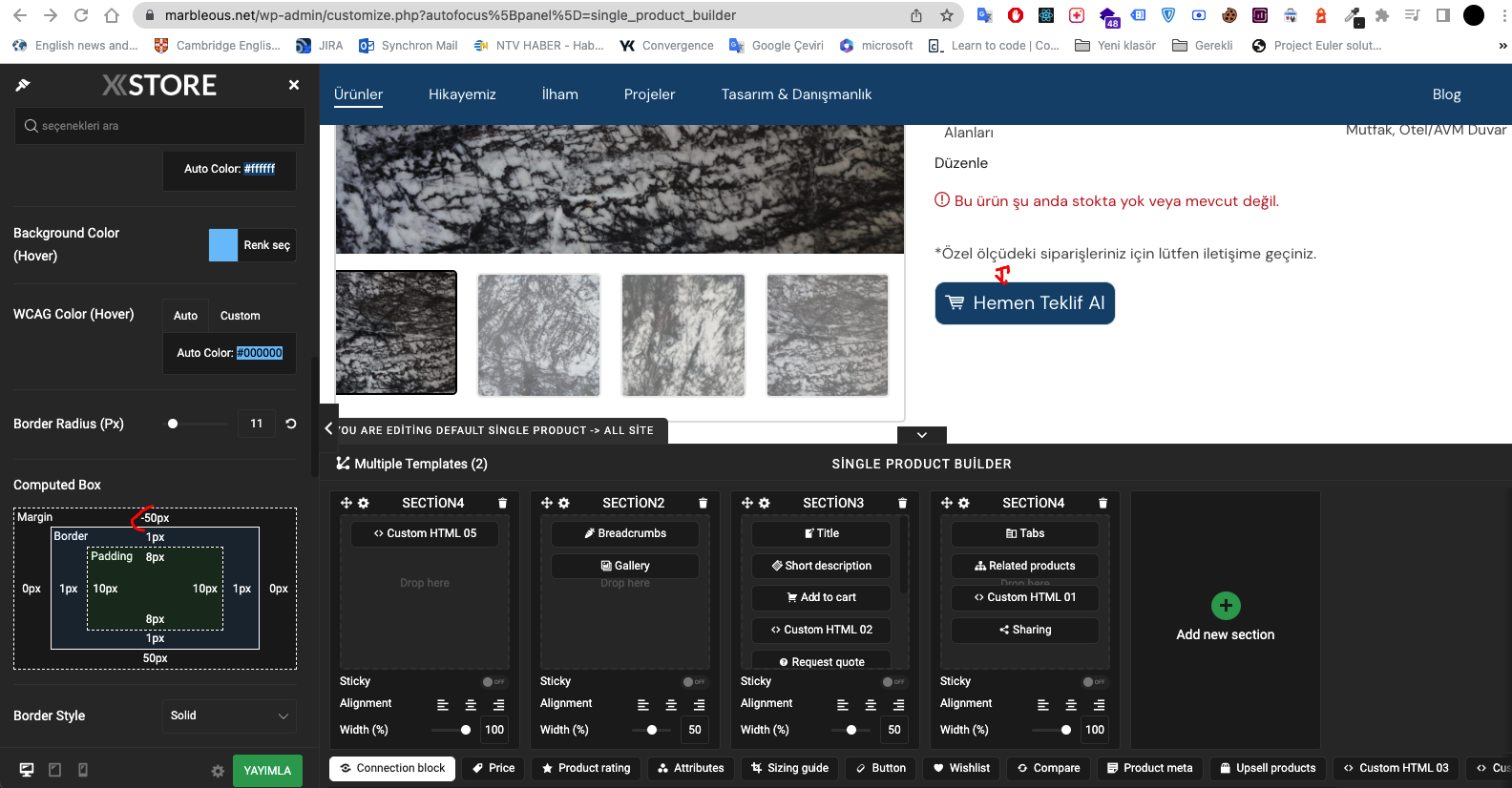Click Hemen Teklif Al button
The height and width of the screenshot is (788, 1512).
click(1025, 303)
